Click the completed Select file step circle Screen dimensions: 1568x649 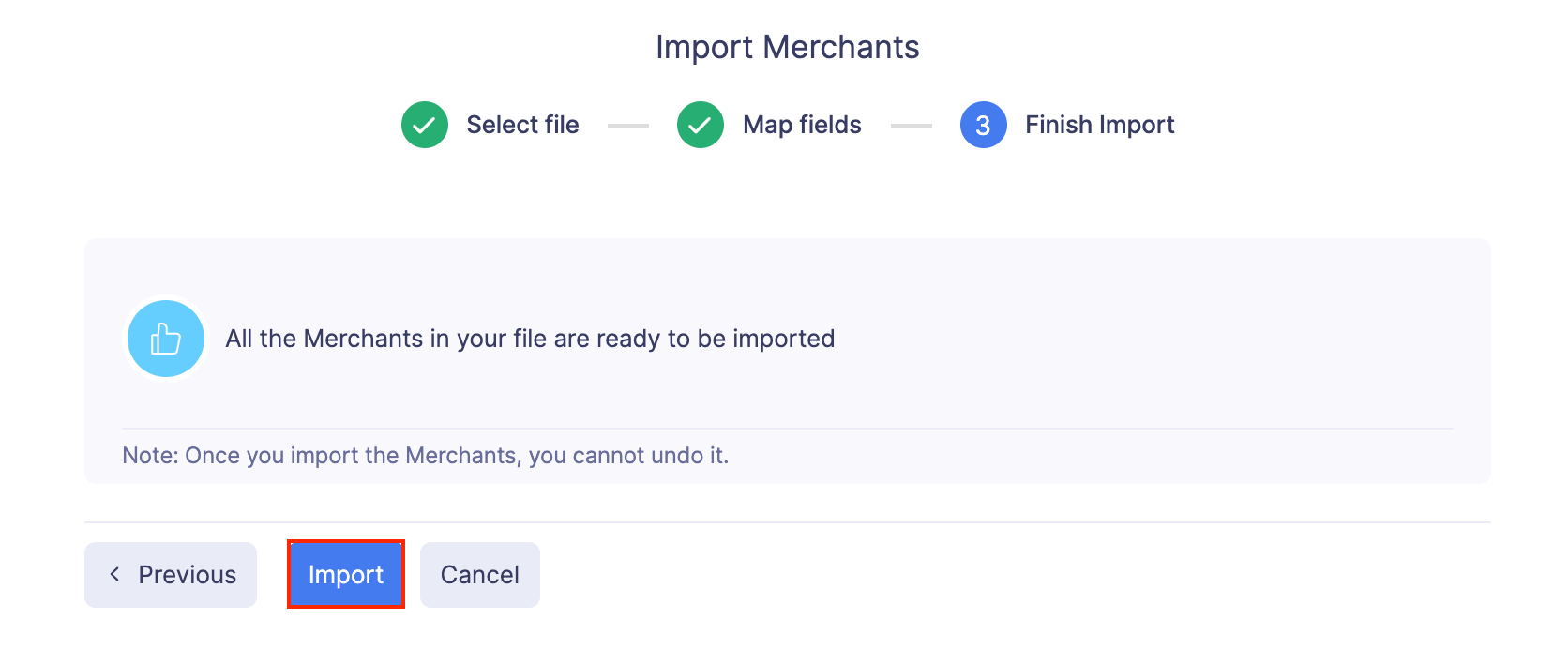(424, 124)
